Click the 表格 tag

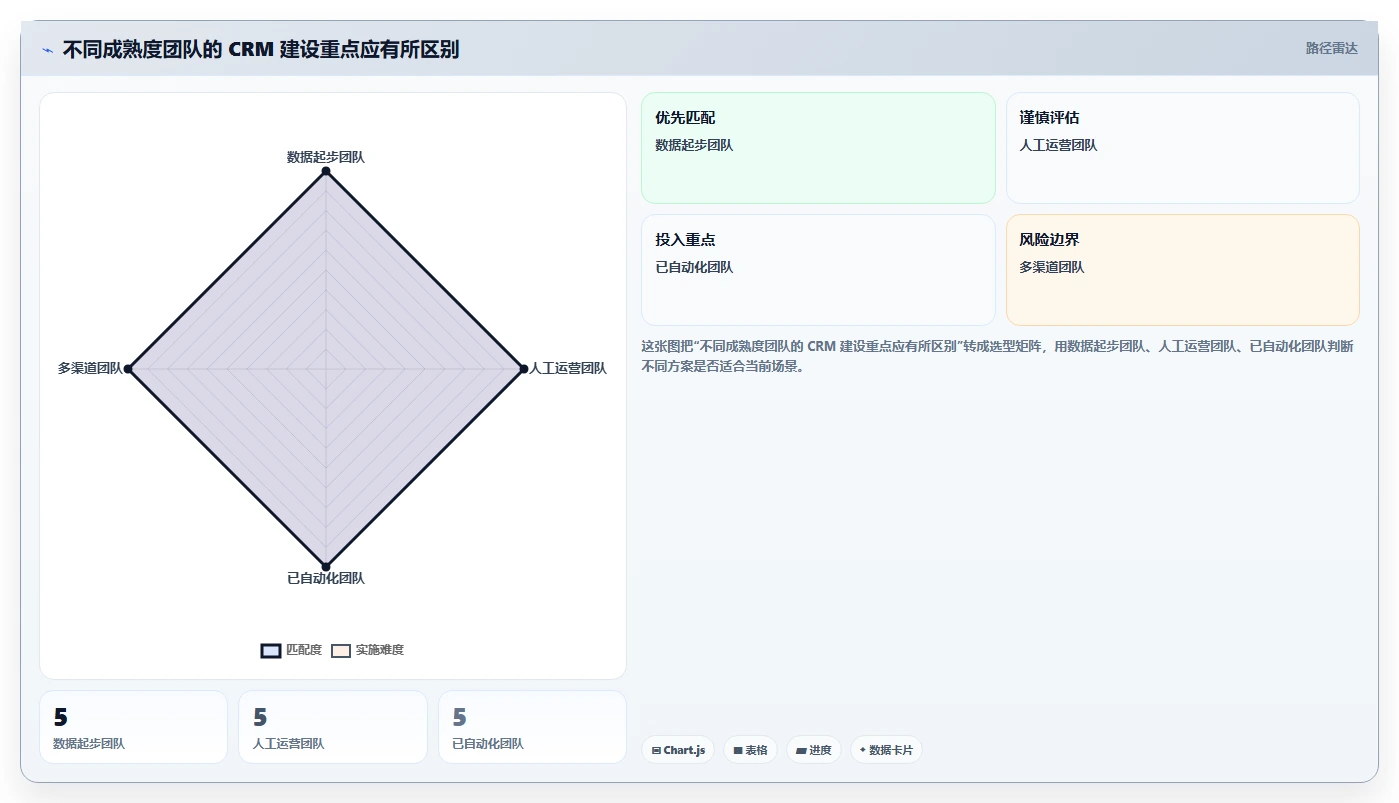click(750, 750)
